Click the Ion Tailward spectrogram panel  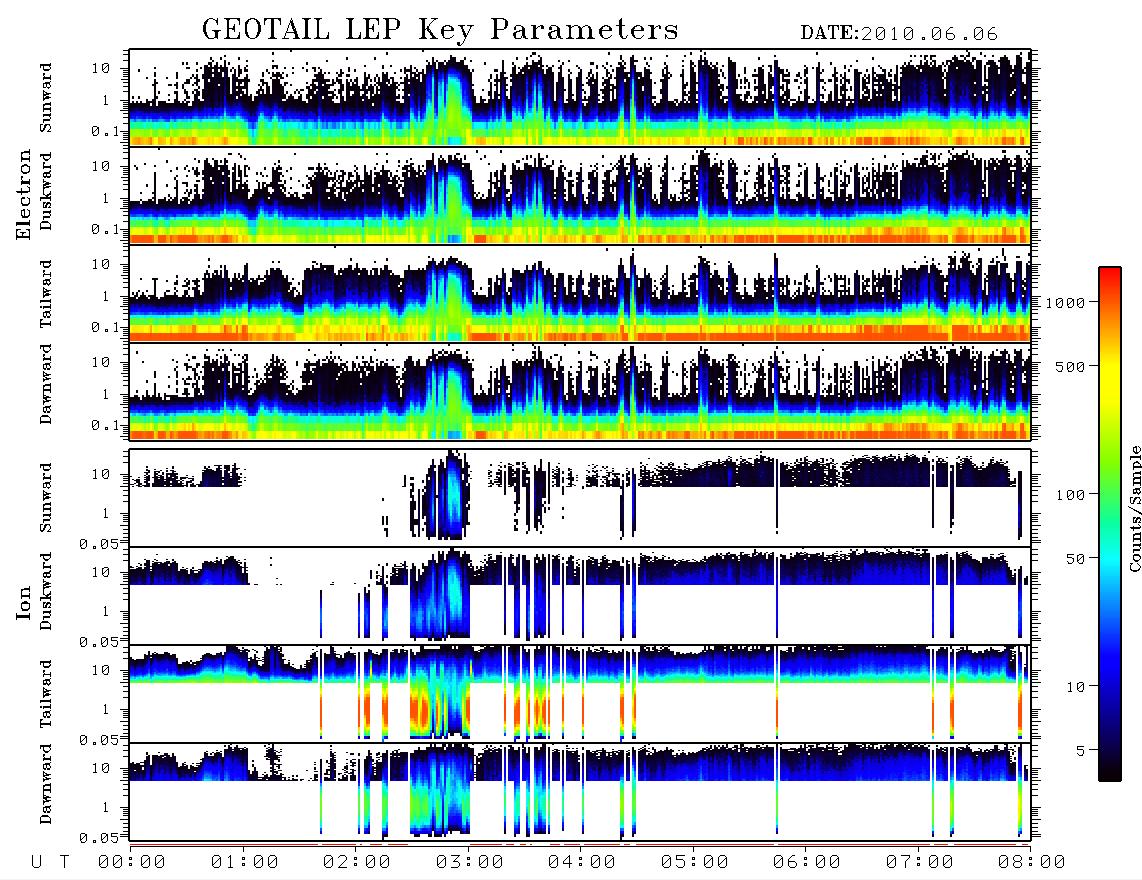pos(580,694)
